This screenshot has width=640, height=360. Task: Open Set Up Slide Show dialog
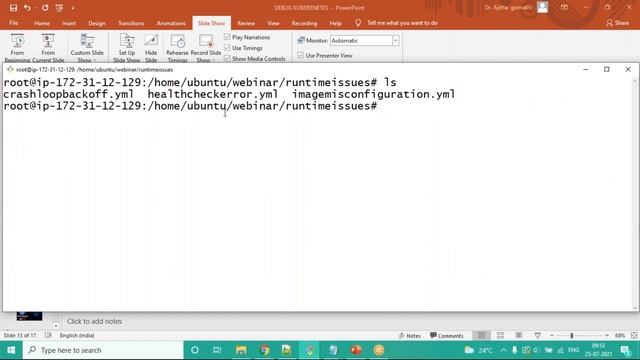pyautogui.click(x=127, y=48)
